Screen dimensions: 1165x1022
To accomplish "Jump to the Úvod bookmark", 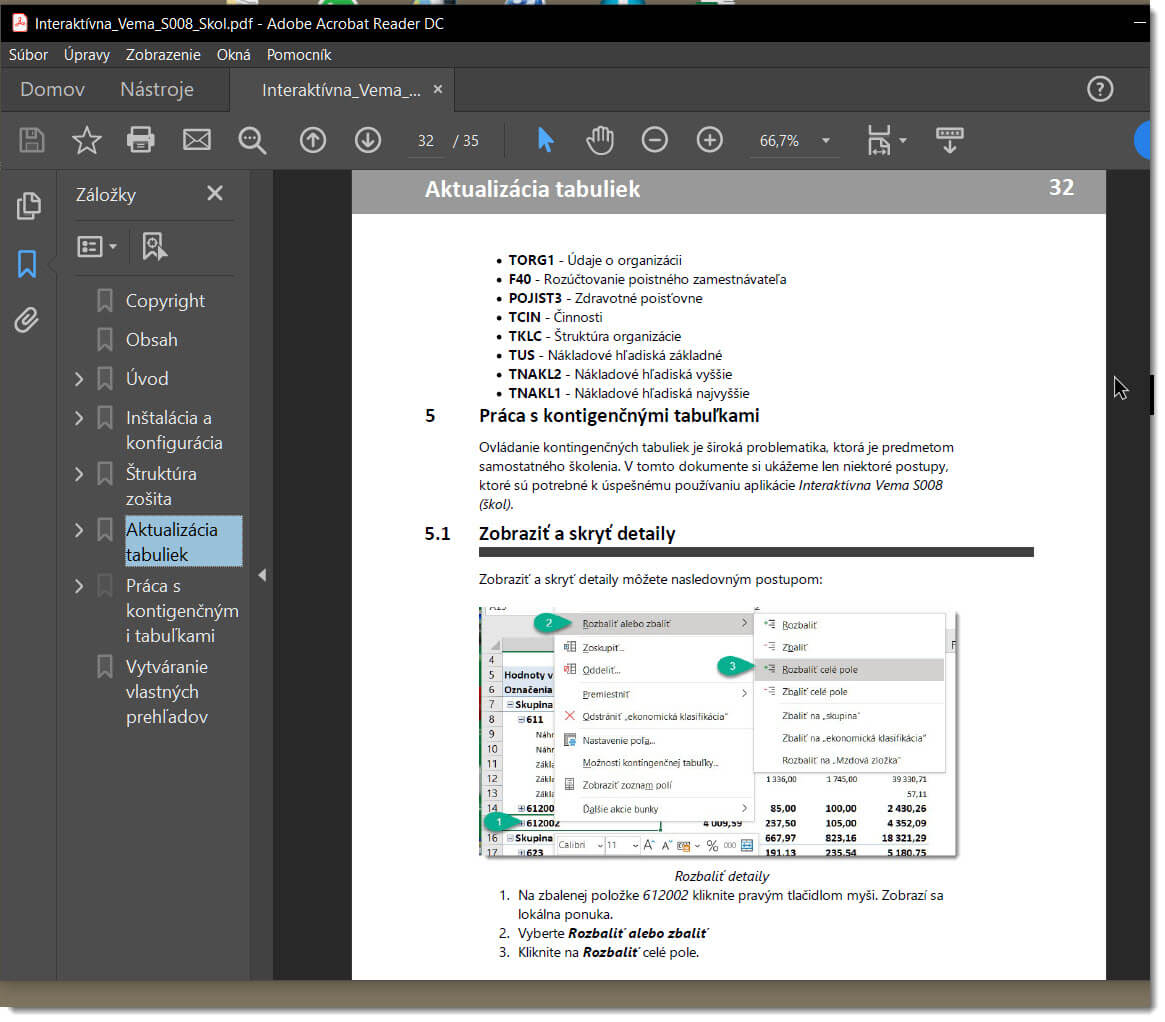I will pyautogui.click(x=147, y=379).
